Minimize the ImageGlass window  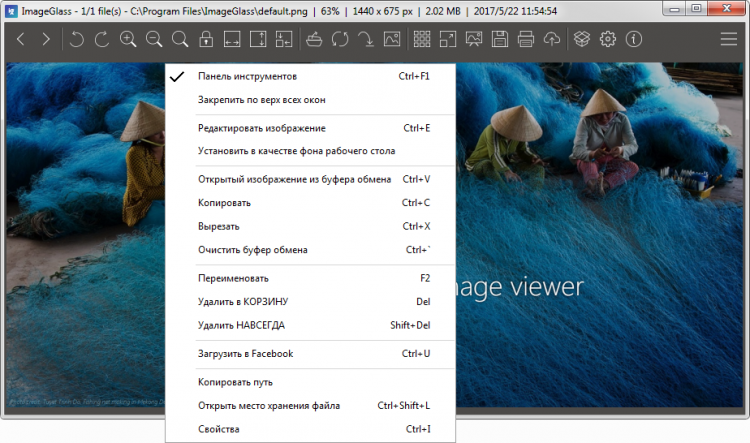673,8
